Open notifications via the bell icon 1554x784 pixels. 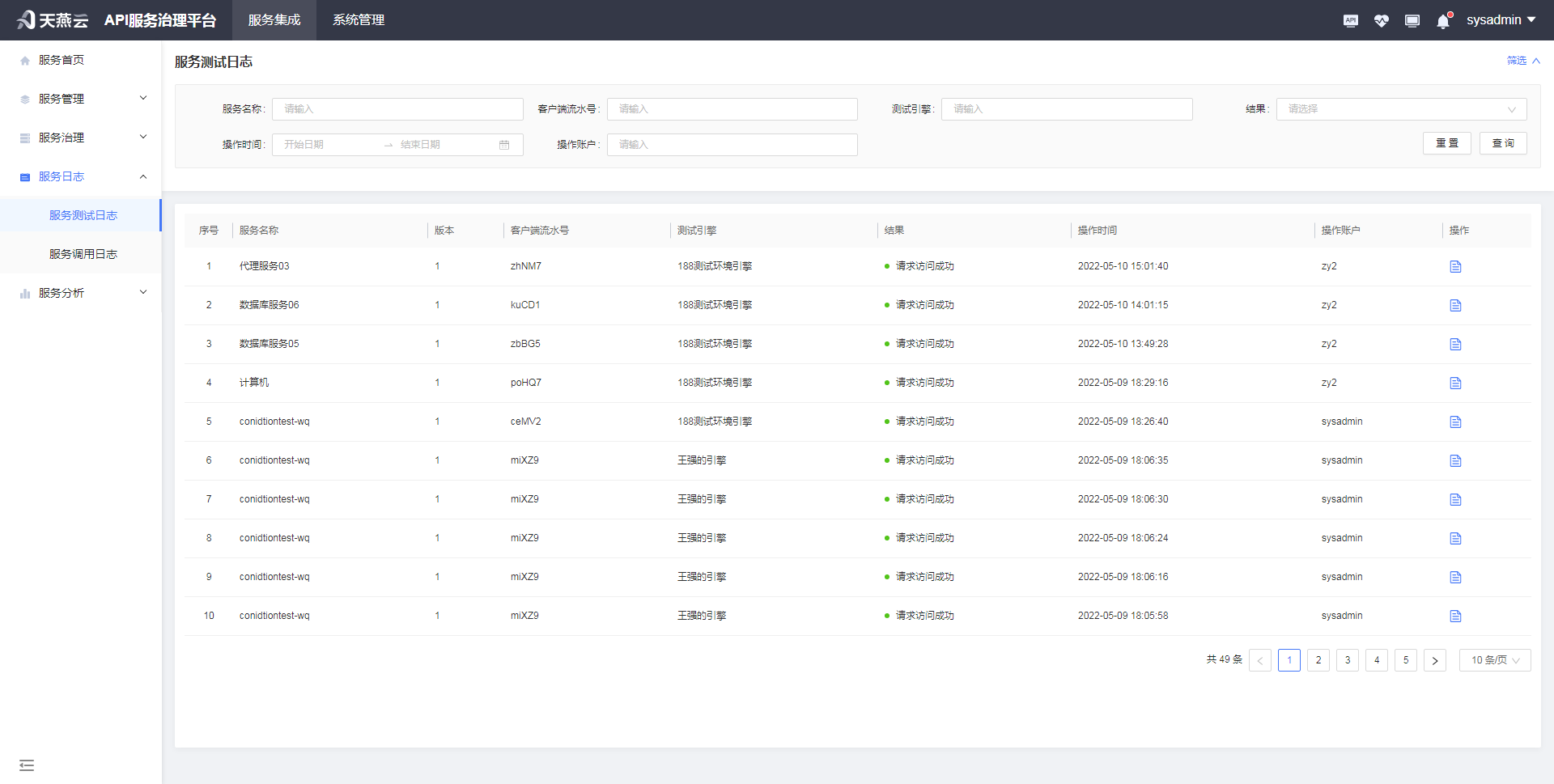pyautogui.click(x=1442, y=20)
